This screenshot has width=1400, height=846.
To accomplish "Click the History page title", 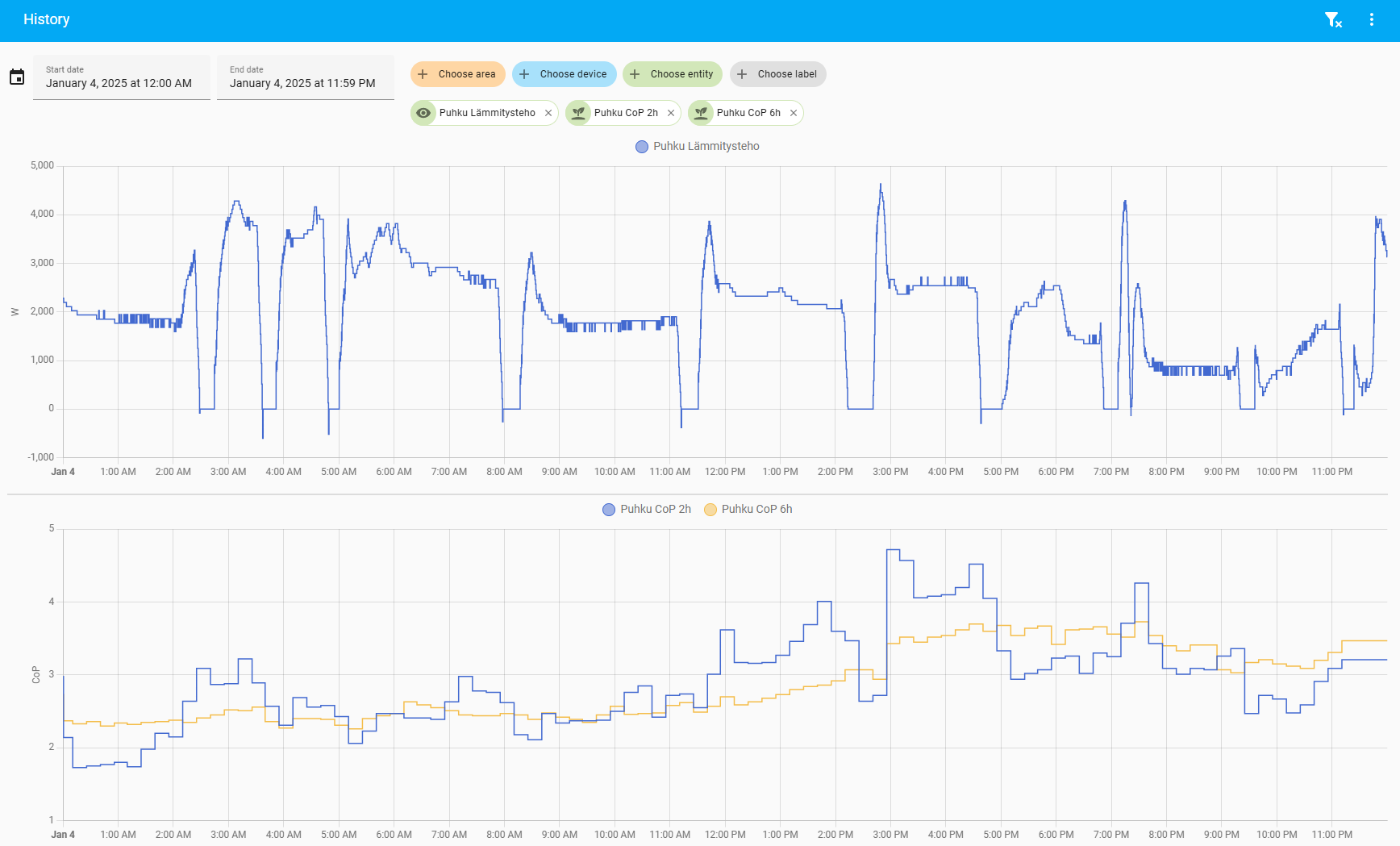I will tap(47, 19).
